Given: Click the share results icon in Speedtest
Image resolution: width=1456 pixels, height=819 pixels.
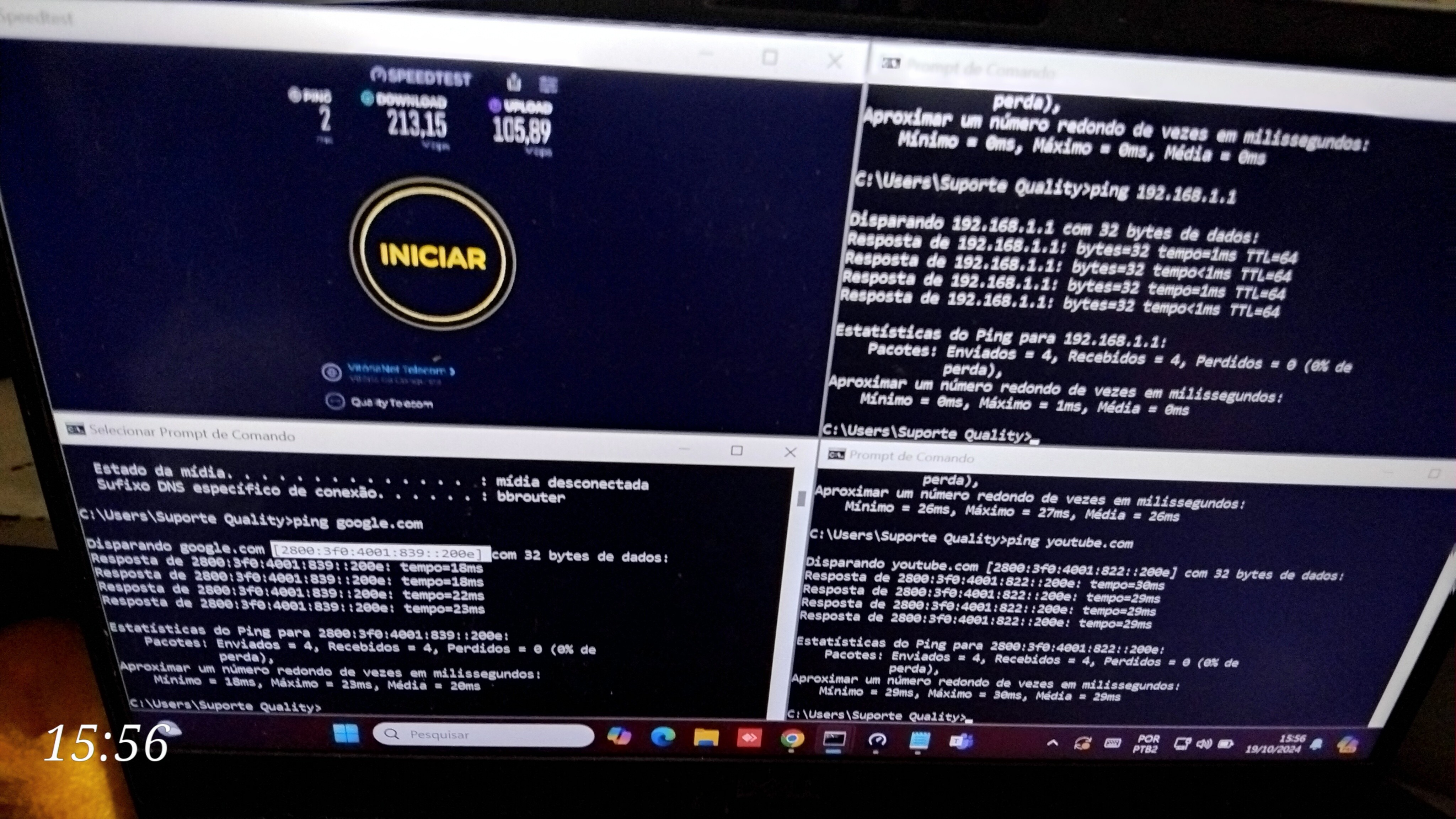Looking at the screenshot, I should tap(514, 82).
